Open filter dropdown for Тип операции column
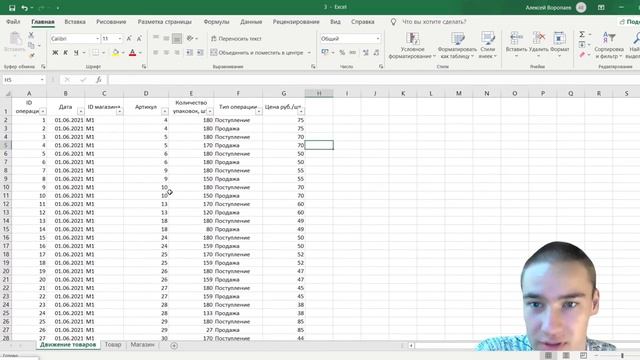This screenshot has width=640, height=360. [258, 111]
